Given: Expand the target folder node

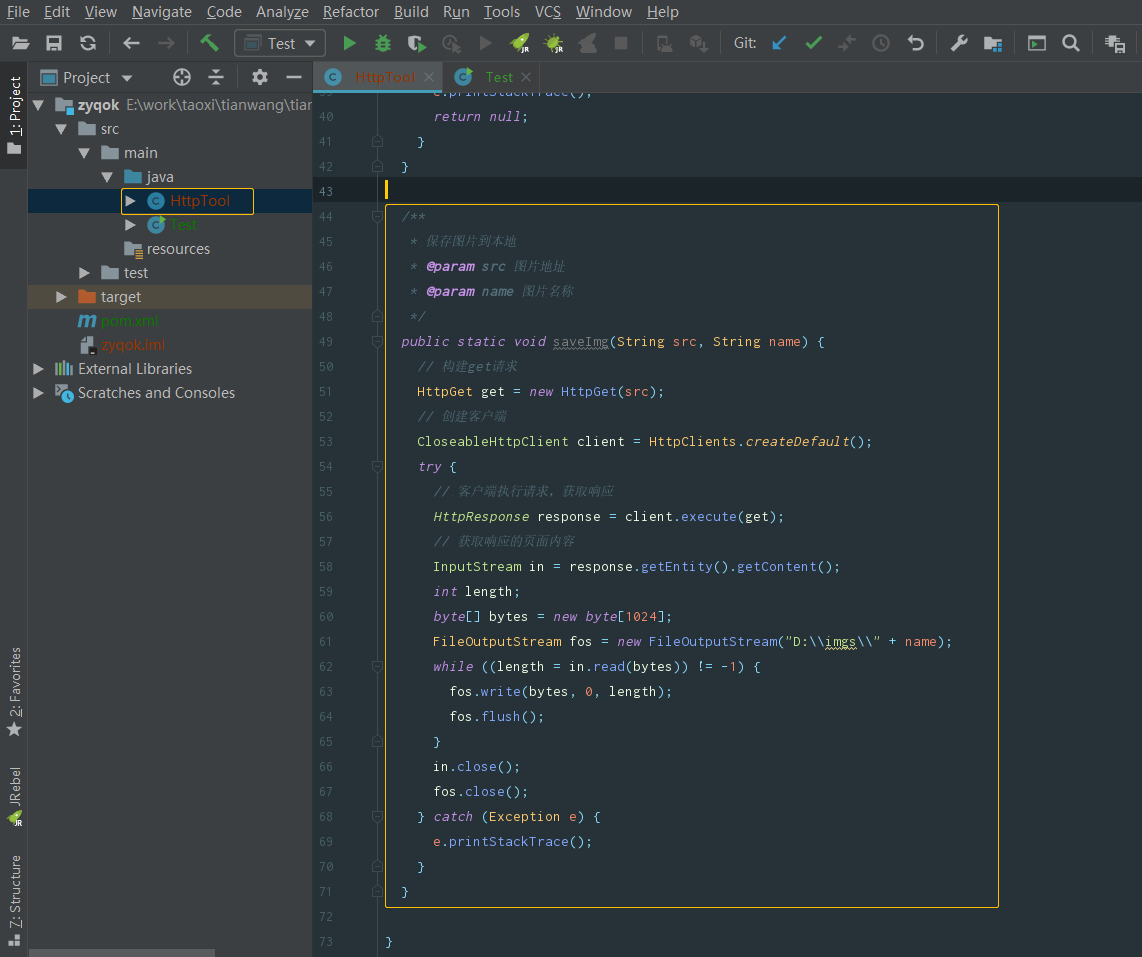Looking at the screenshot, I should pos(62,297).
